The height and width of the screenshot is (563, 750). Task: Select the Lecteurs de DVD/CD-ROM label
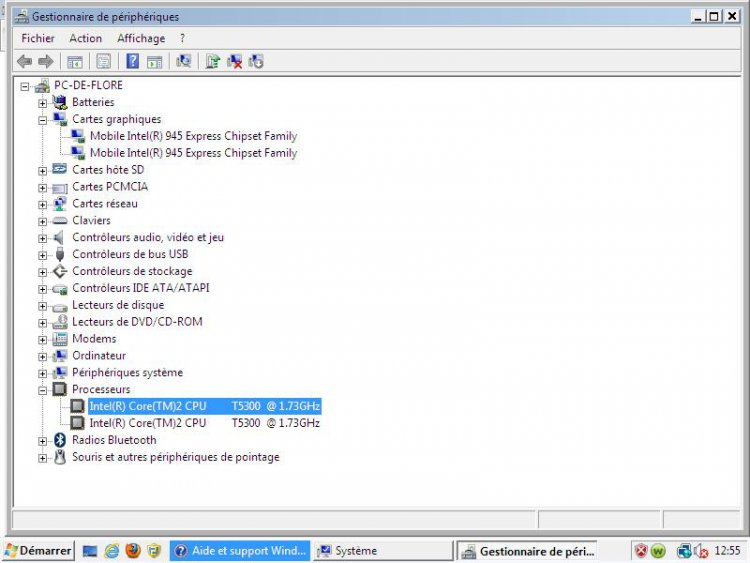tap(137, 321)
